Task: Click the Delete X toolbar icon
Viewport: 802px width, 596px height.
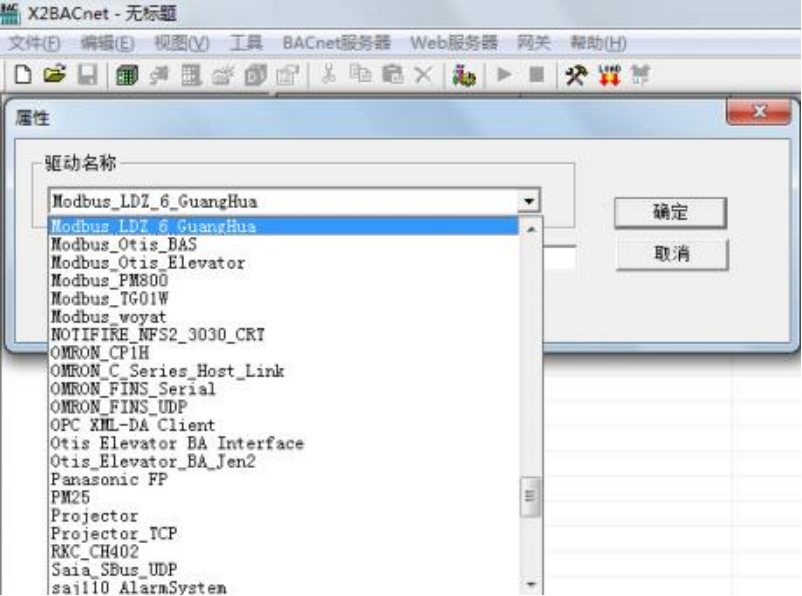Action: point(423,75)
